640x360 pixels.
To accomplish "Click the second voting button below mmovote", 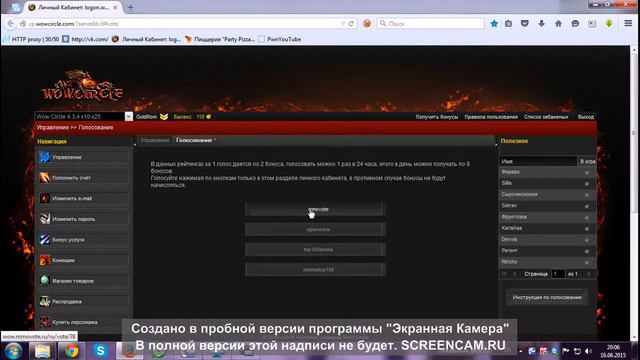I will [315, 229].
